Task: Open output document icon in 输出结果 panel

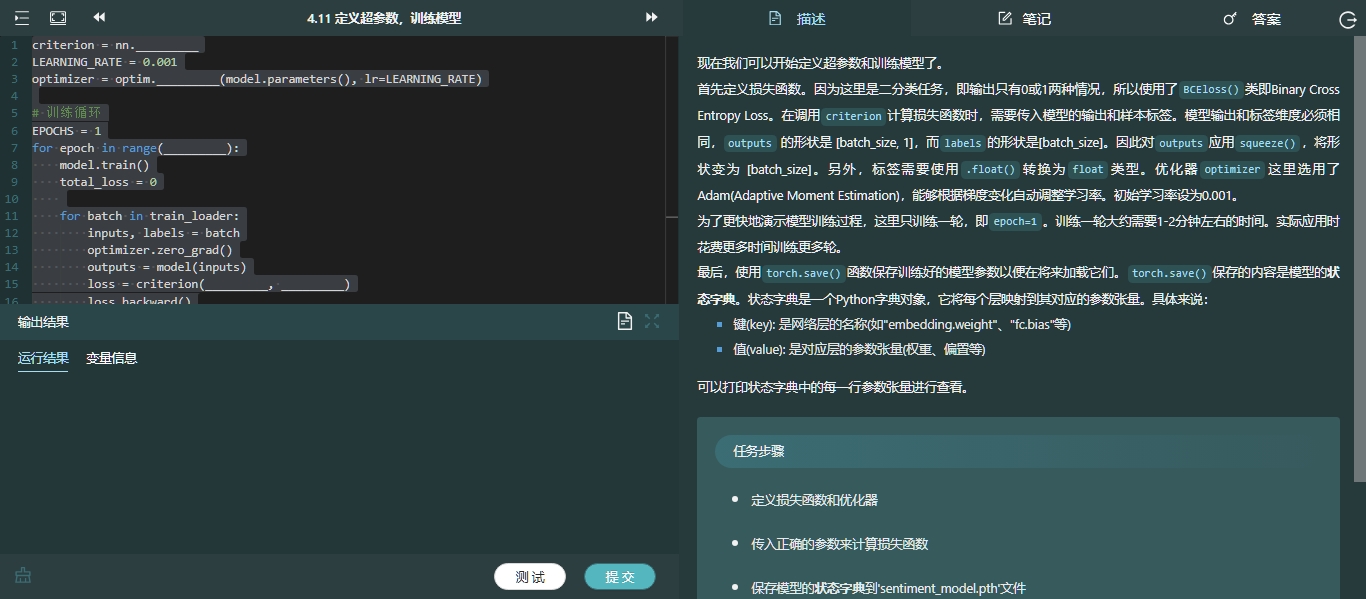Action: pos(625,321)
